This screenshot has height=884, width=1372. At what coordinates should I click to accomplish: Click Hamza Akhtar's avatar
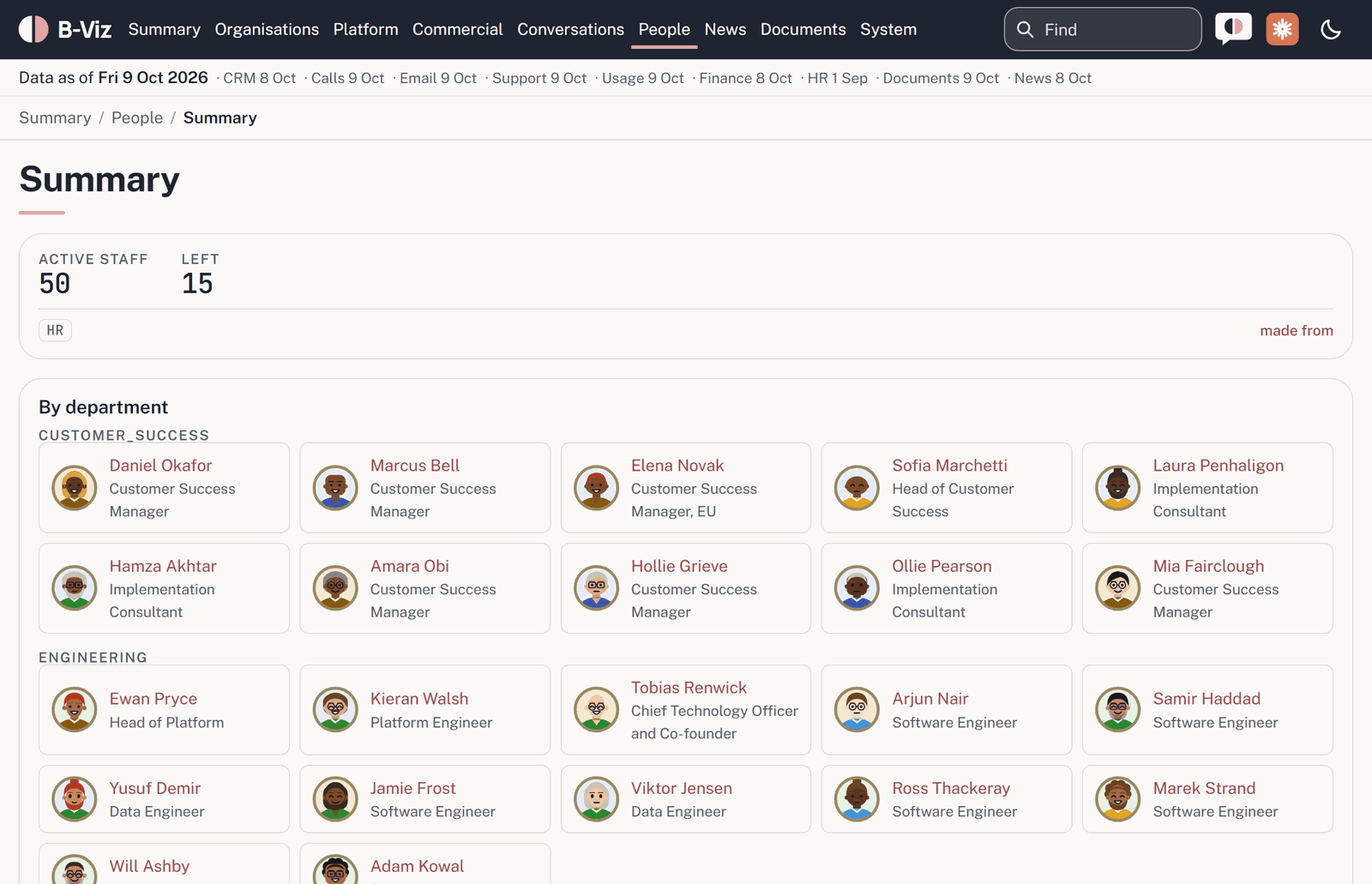[75, 588]
